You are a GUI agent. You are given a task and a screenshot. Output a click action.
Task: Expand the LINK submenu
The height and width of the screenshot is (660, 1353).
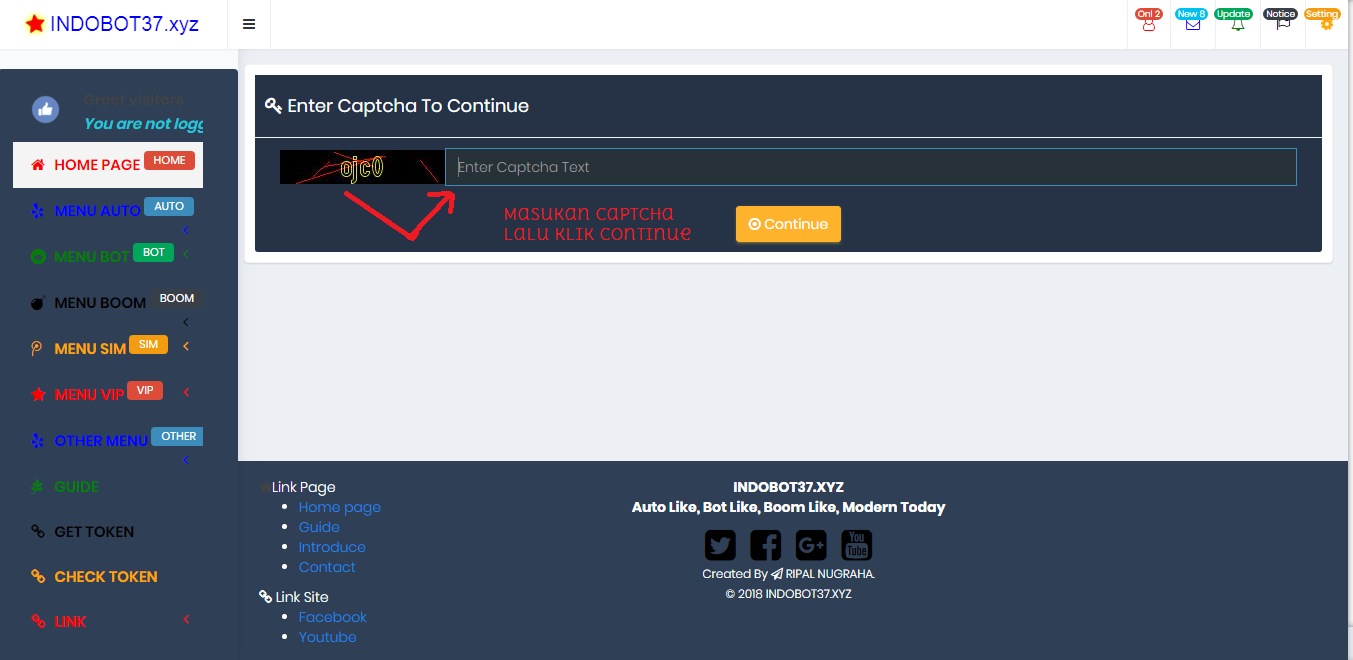[70, 621]
